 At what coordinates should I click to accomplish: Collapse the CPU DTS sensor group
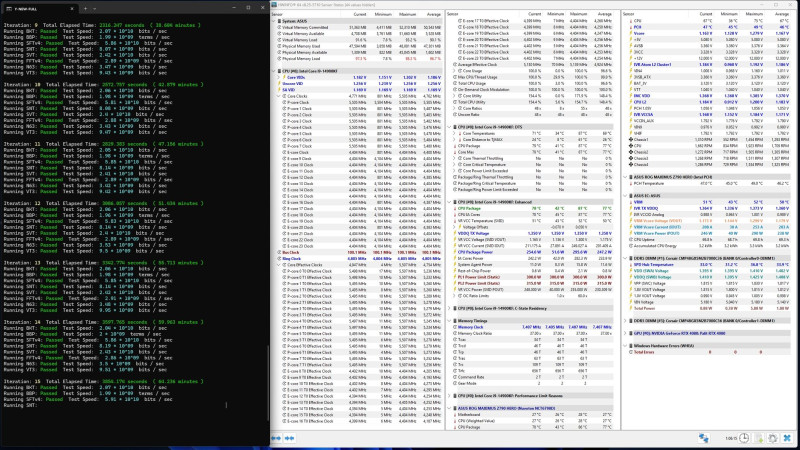coord(449,127)
